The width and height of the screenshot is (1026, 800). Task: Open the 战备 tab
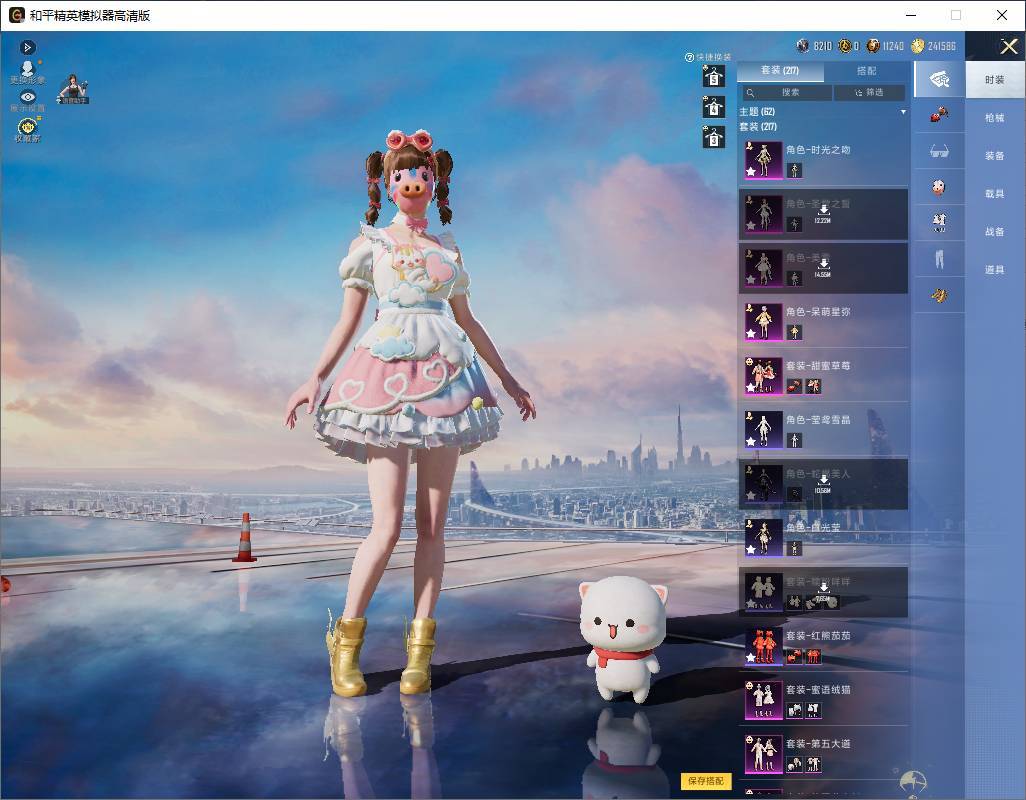995,232
